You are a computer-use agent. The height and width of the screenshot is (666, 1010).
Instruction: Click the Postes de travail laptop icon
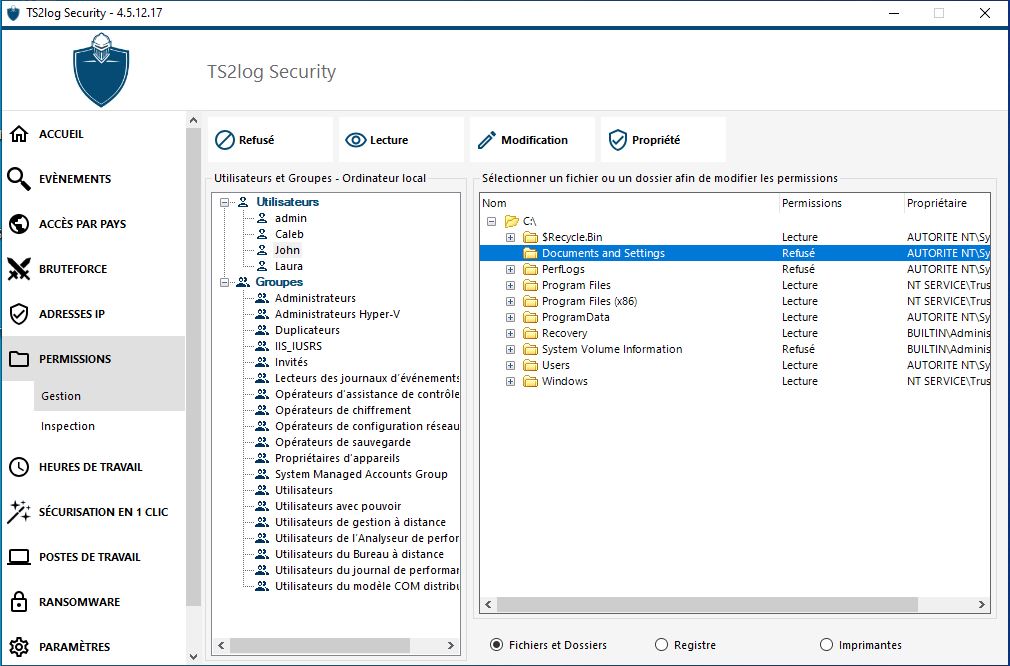coord(19,557)
